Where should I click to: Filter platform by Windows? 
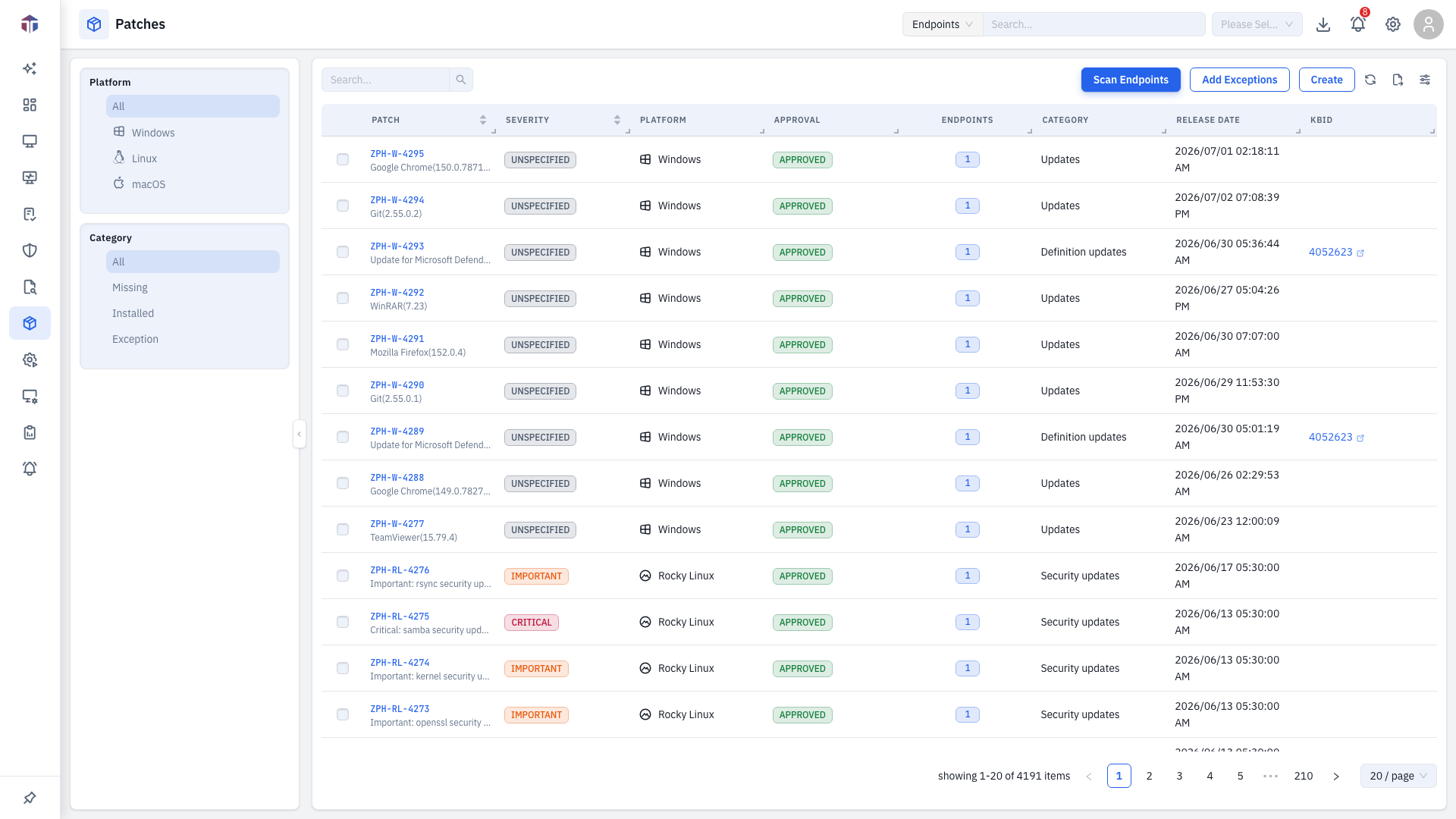193,132
